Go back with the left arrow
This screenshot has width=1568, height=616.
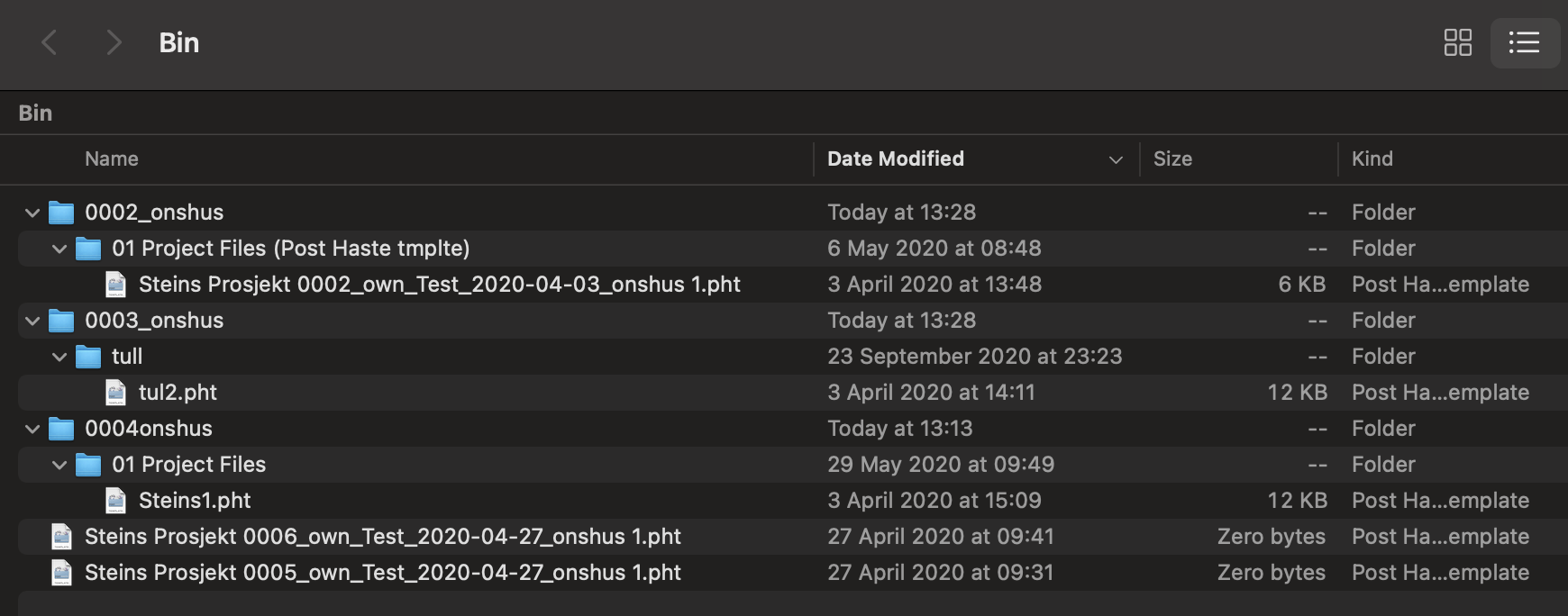pyautogui.click(x=50, y=42)
